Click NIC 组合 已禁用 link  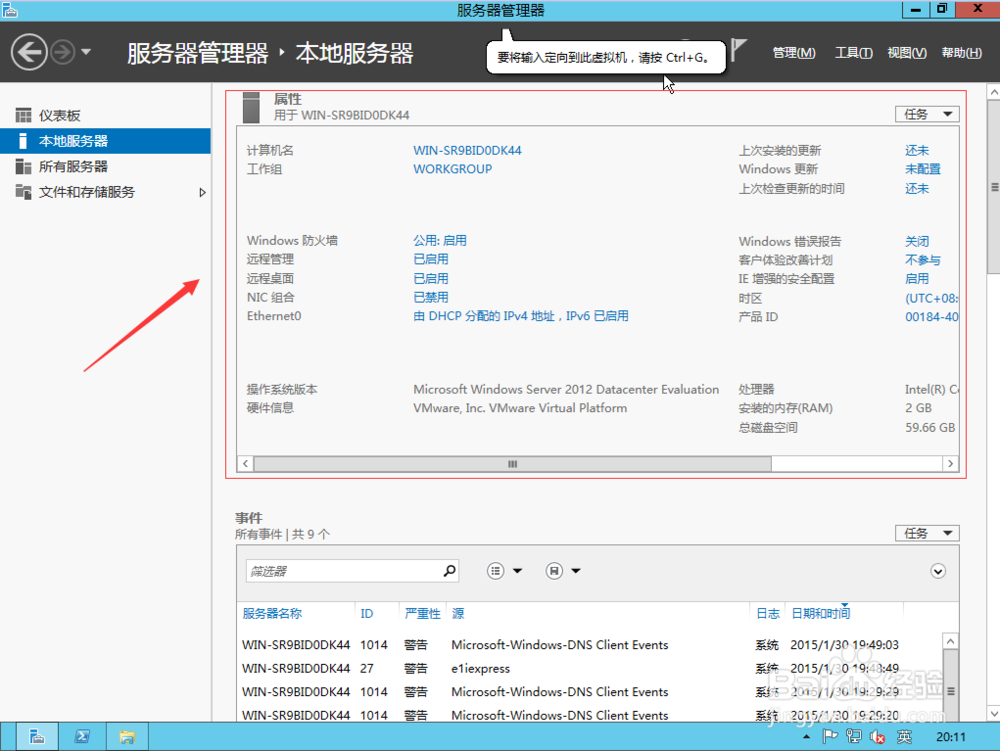[x=430, y=297]
